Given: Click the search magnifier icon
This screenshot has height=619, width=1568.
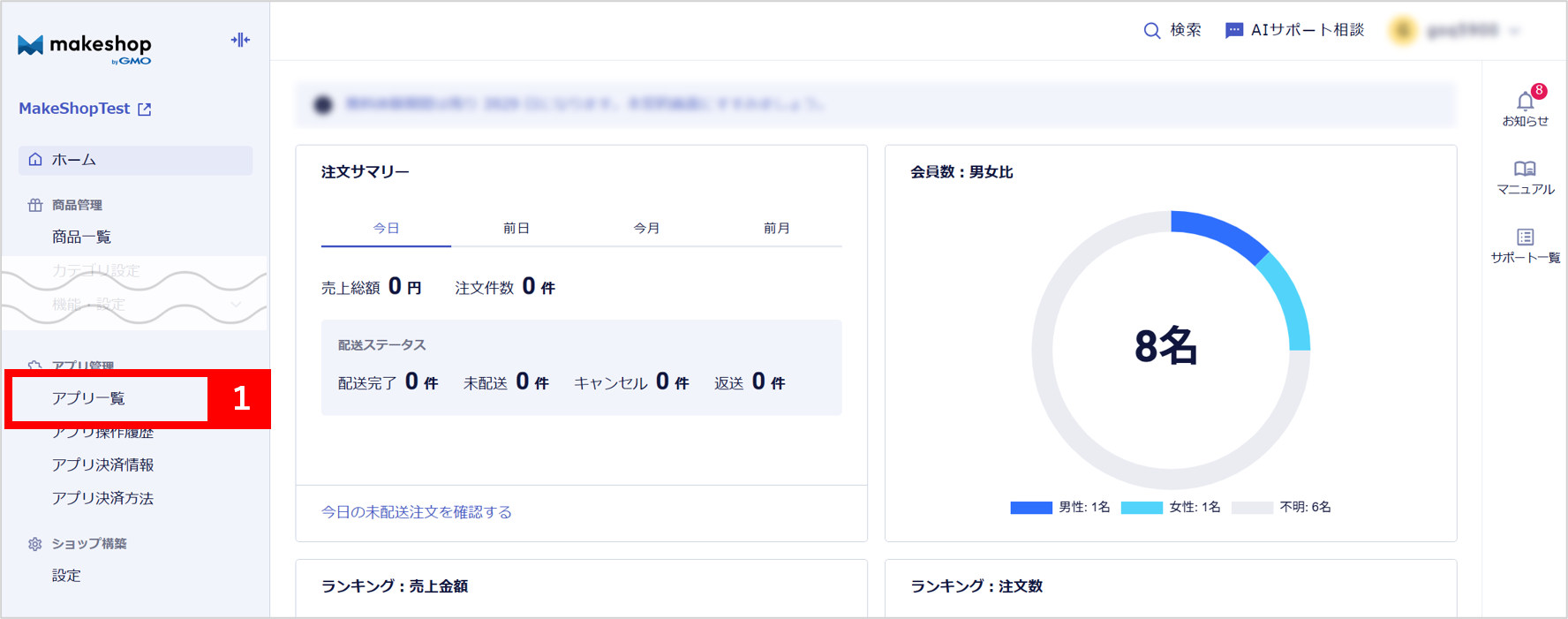Looking at the screenshot, I should (x=1151, y=31).
